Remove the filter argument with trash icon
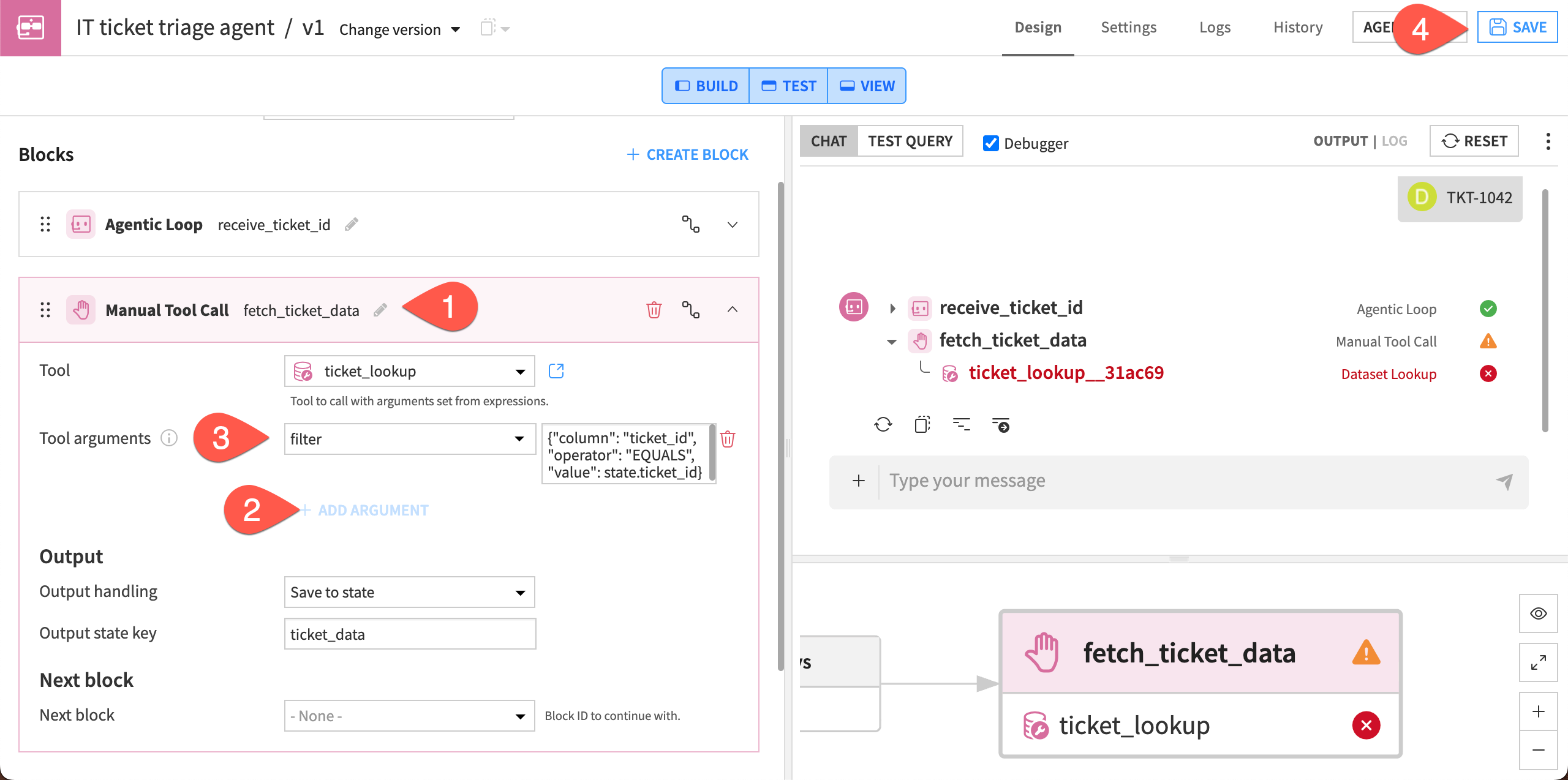 point(728,439)
